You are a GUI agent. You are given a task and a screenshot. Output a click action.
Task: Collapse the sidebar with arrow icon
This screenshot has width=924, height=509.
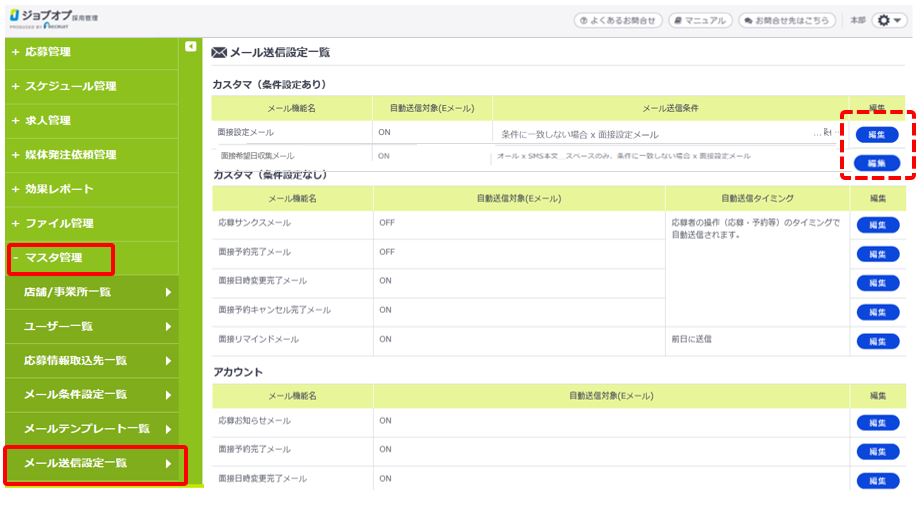191,46
